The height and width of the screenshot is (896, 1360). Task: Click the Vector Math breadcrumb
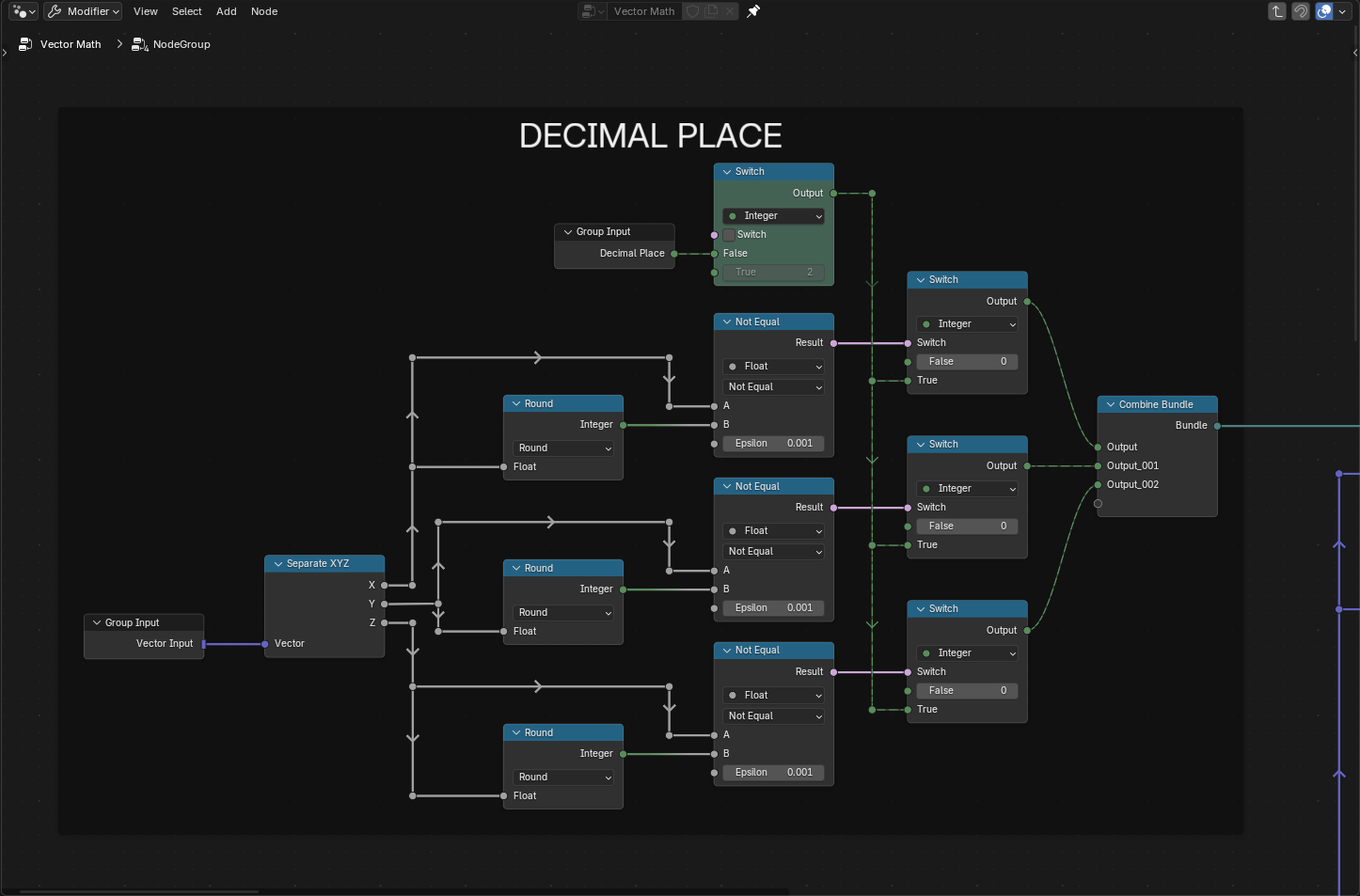point(71,44)
